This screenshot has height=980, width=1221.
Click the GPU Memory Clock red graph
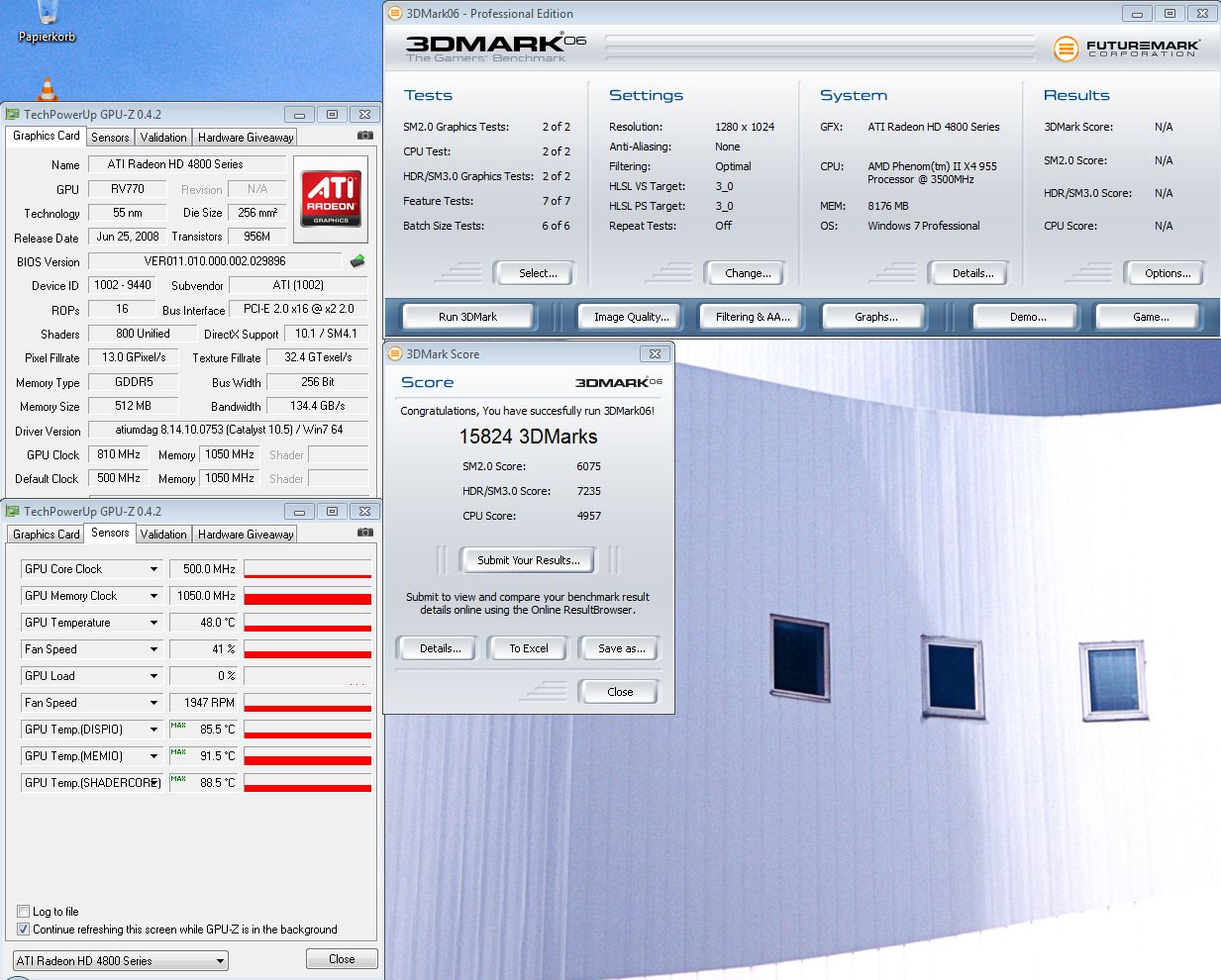[308, 596]
